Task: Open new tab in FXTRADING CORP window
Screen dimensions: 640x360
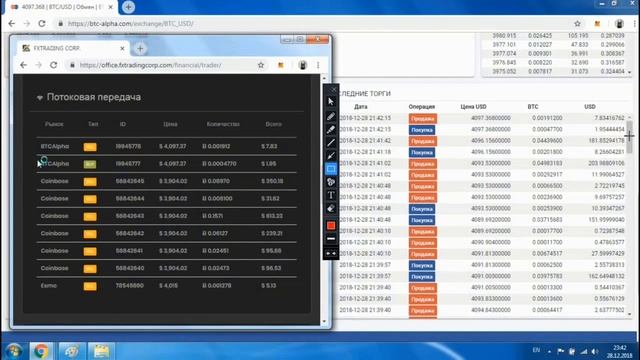Action: click(x=140, y=49)
